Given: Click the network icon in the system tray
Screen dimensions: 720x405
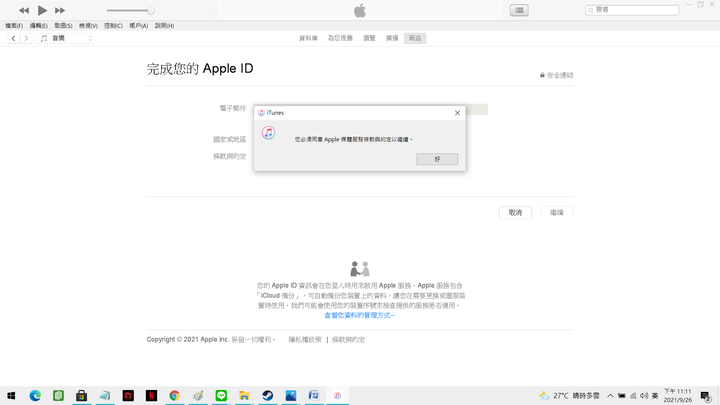Looking at the screenshot, I should click(633, 395).
